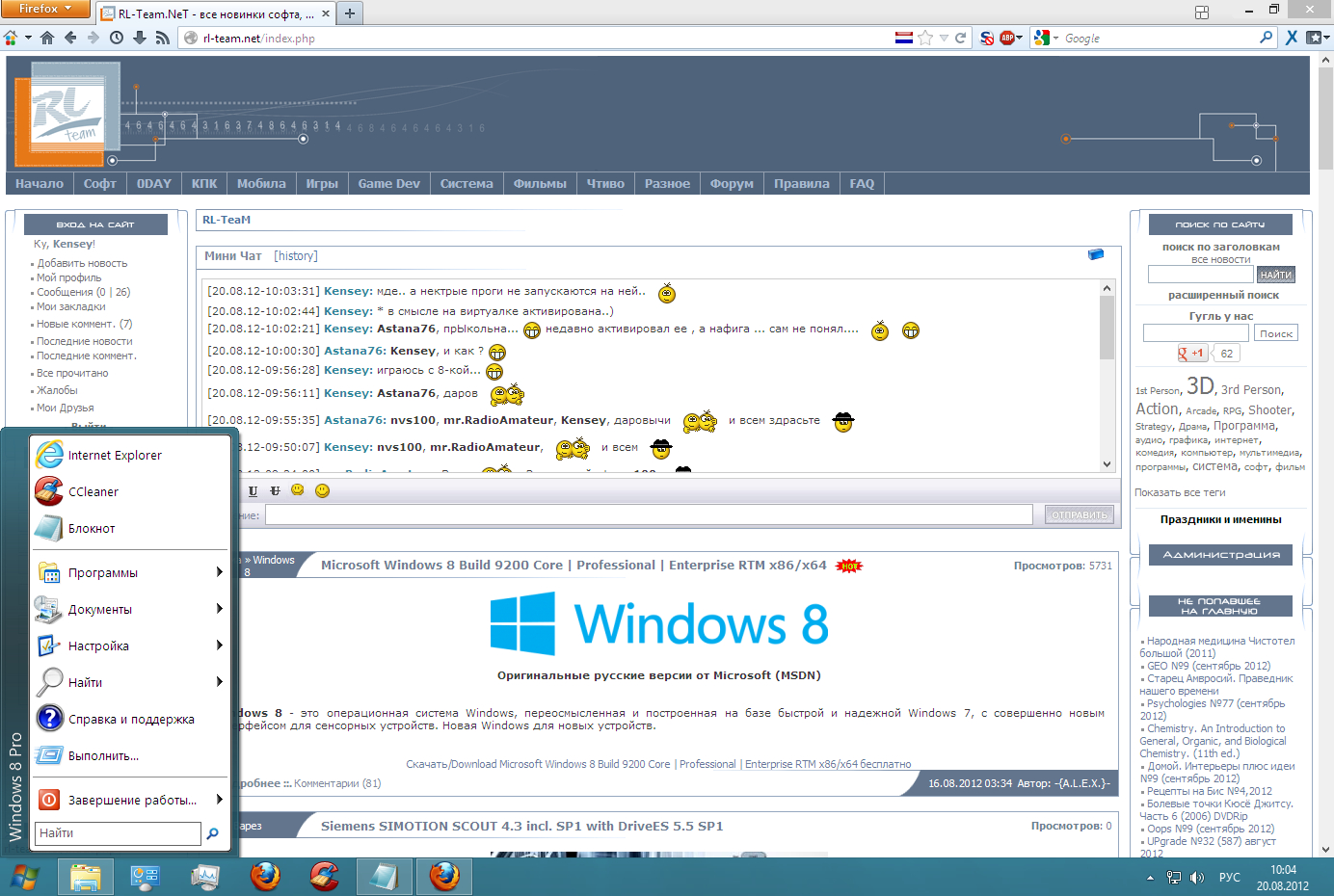Open Выполнить... in Start menu
Image resolution: width=1334 pixels, height=896 pixels.
tap(132, 755)
